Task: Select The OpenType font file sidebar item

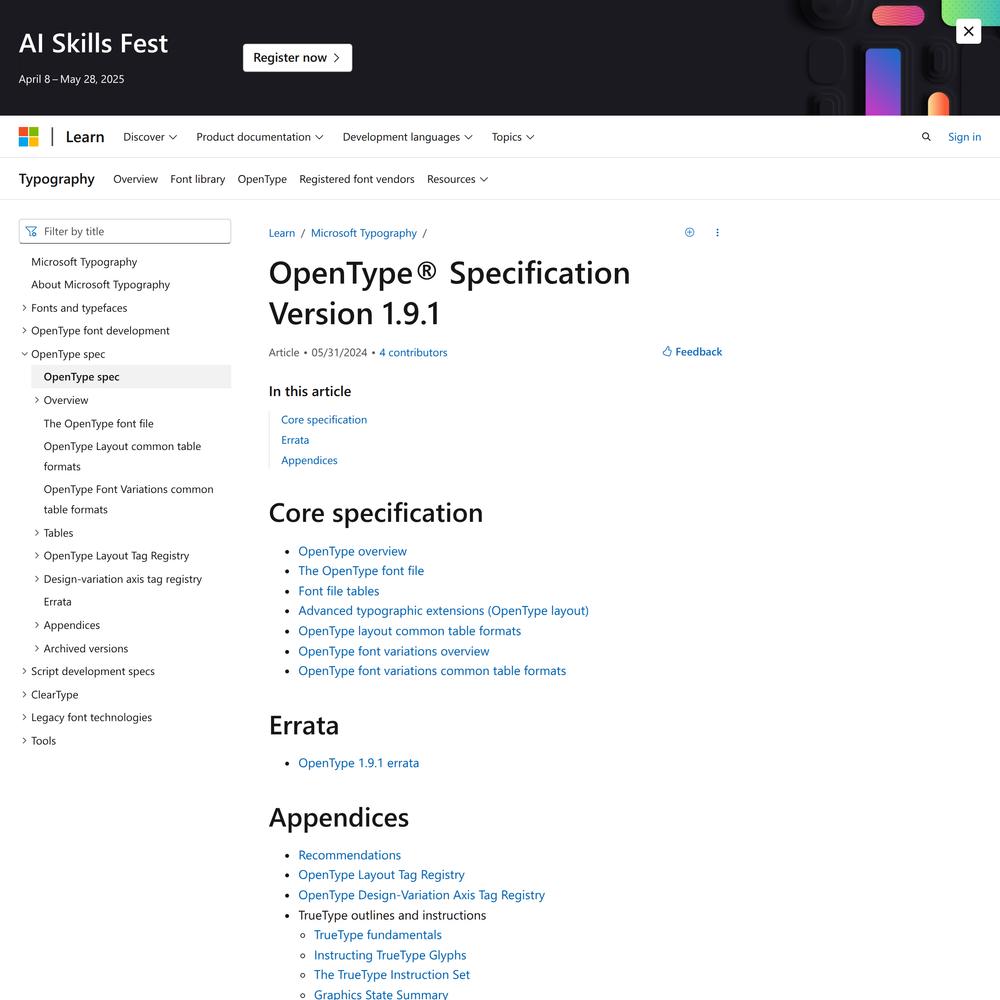Action: point(99,423)
